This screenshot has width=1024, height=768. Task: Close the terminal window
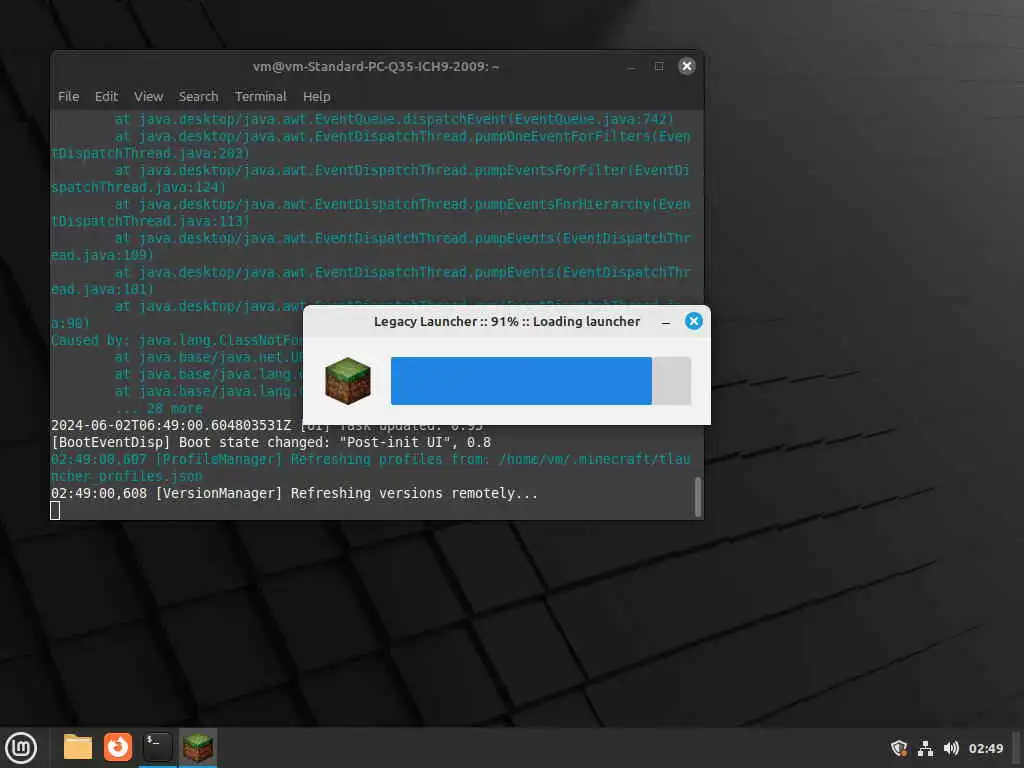tap(686, 66)
